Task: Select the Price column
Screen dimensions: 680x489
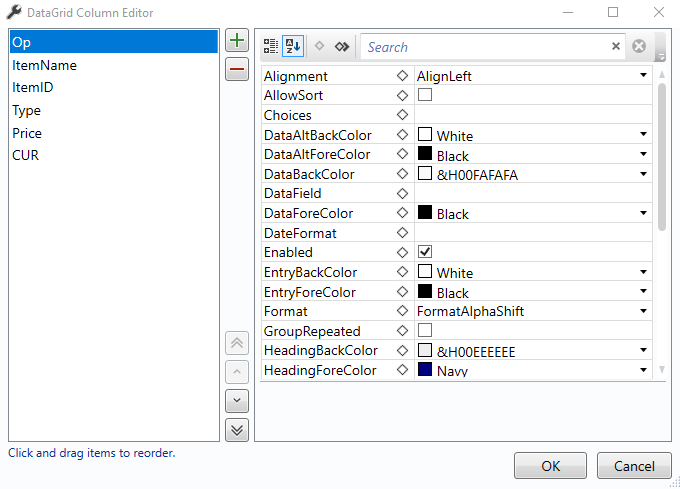Action: coord(114,133)
